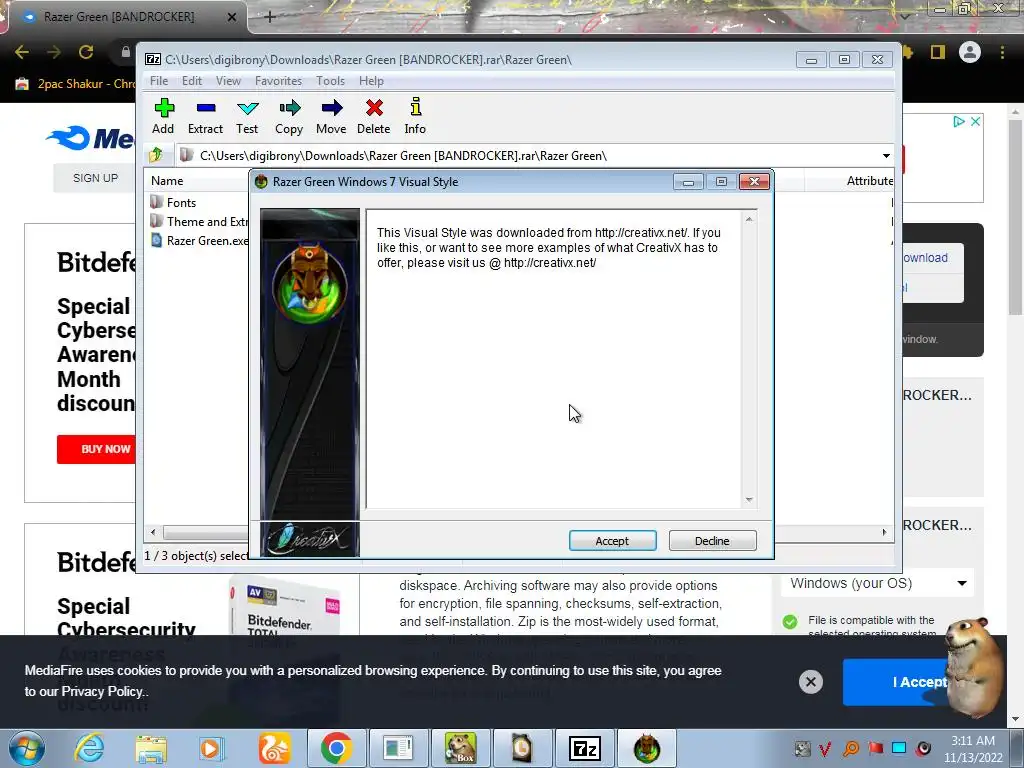Open the File menu in 7-Zip
This screenshot has width=1024, height=768.
point(159,81)
